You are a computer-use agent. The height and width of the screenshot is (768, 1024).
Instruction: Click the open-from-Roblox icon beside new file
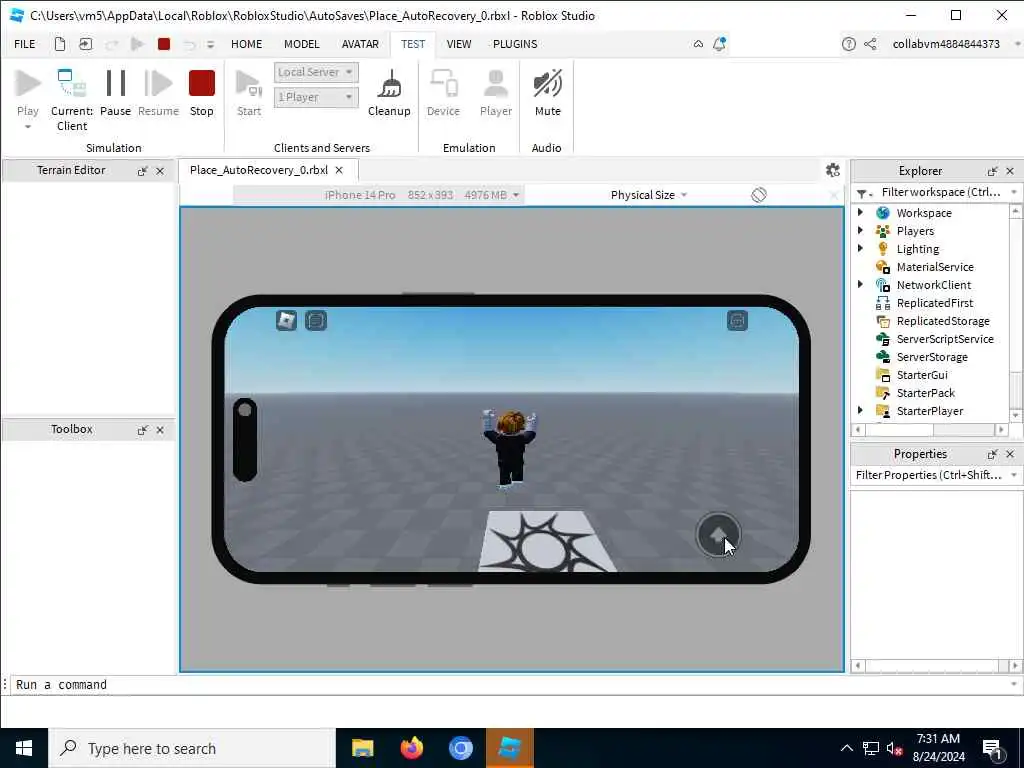click(86, 44)
